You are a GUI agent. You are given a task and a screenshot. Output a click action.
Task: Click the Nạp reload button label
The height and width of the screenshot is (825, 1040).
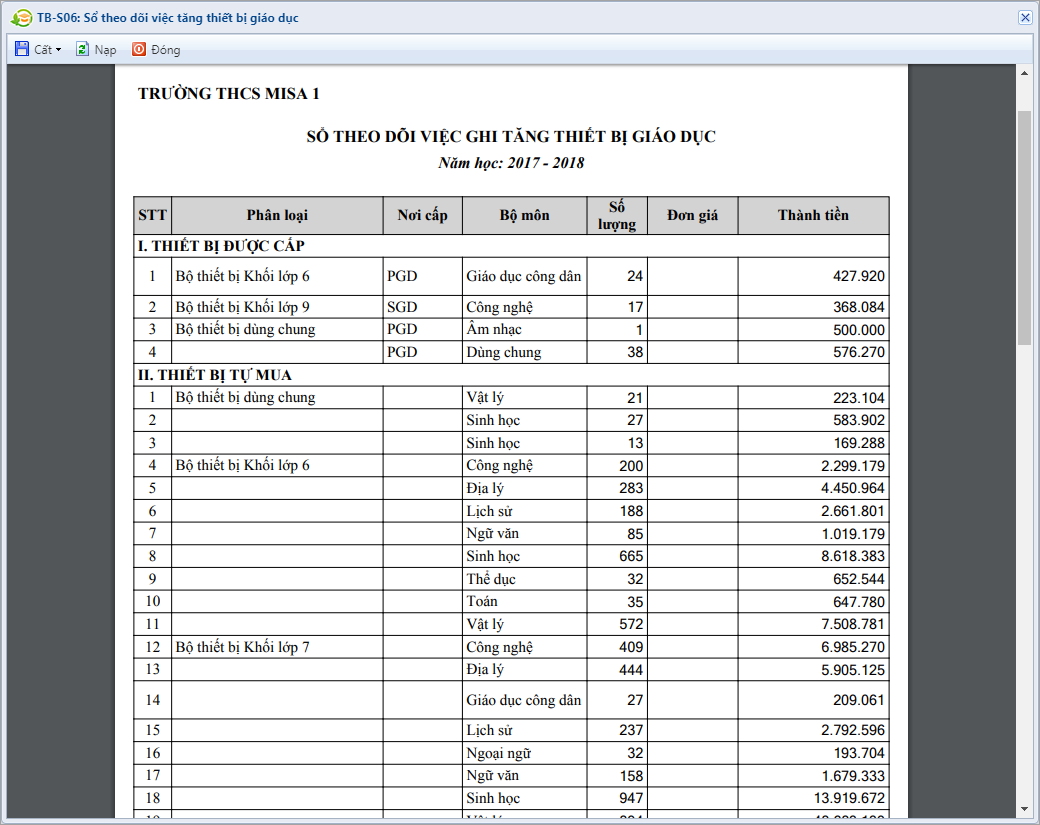105,50
